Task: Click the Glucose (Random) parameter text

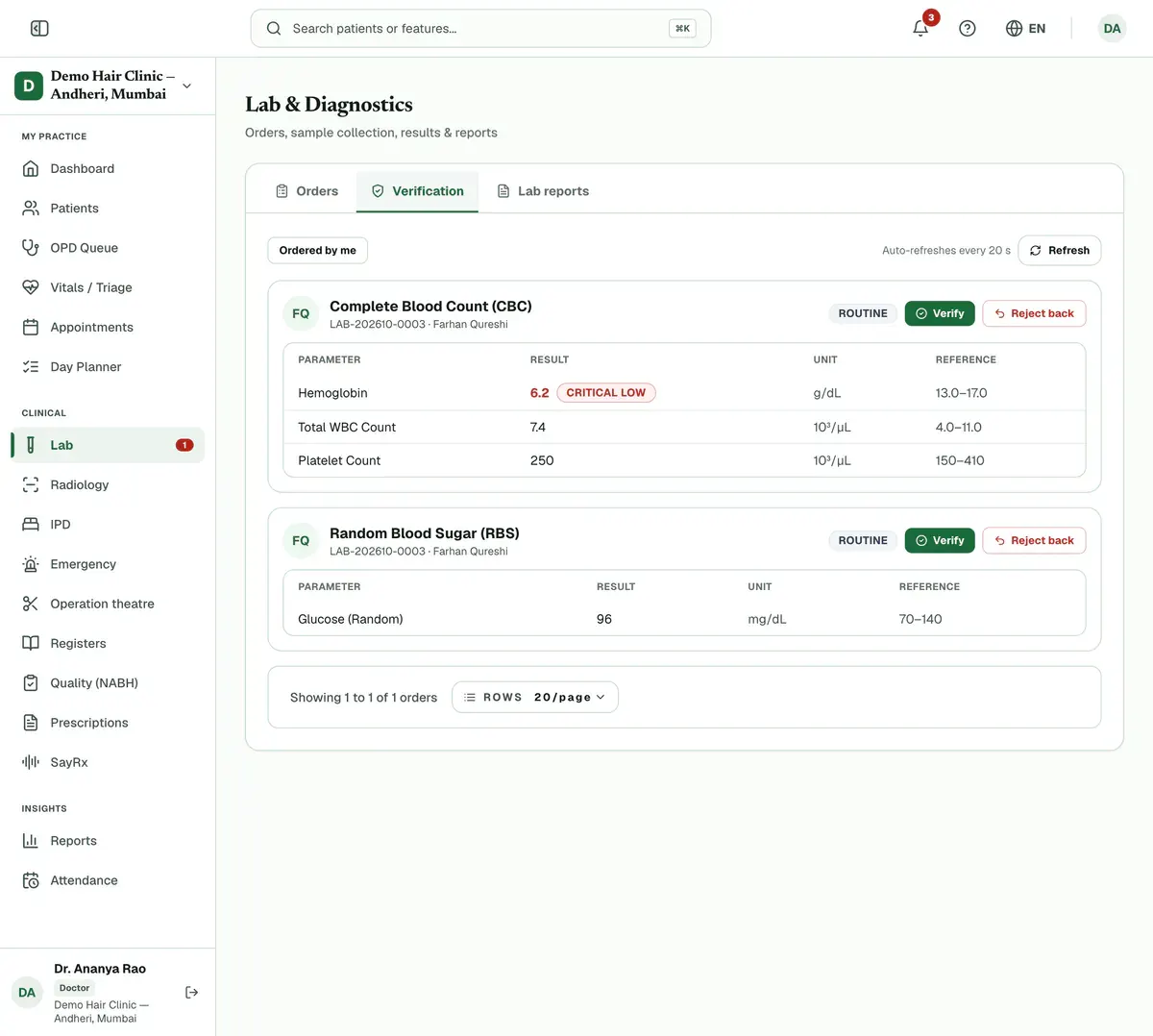Action: [351, 619]
